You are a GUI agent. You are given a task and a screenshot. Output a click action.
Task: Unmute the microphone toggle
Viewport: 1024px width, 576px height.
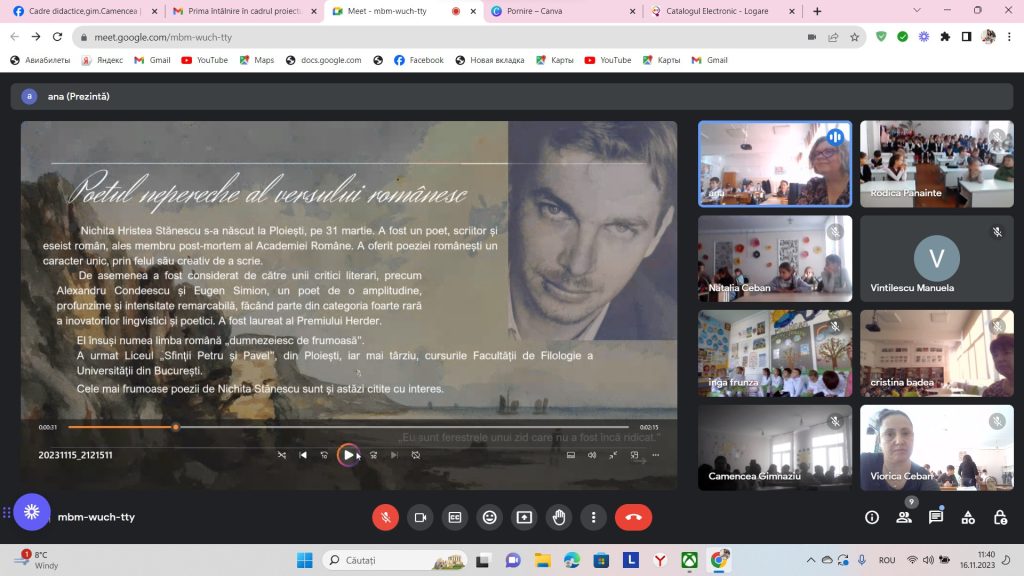click(x=385, y=517)
